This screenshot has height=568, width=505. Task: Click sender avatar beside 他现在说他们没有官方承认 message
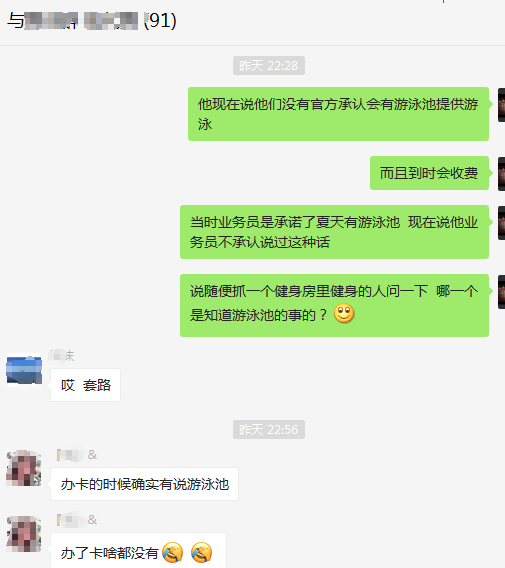click(501, 105)
